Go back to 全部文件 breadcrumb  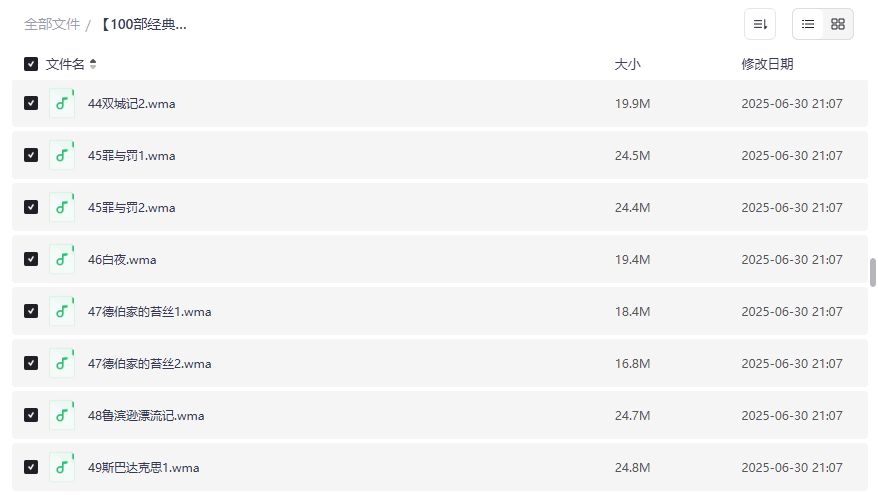click(52, 24)
